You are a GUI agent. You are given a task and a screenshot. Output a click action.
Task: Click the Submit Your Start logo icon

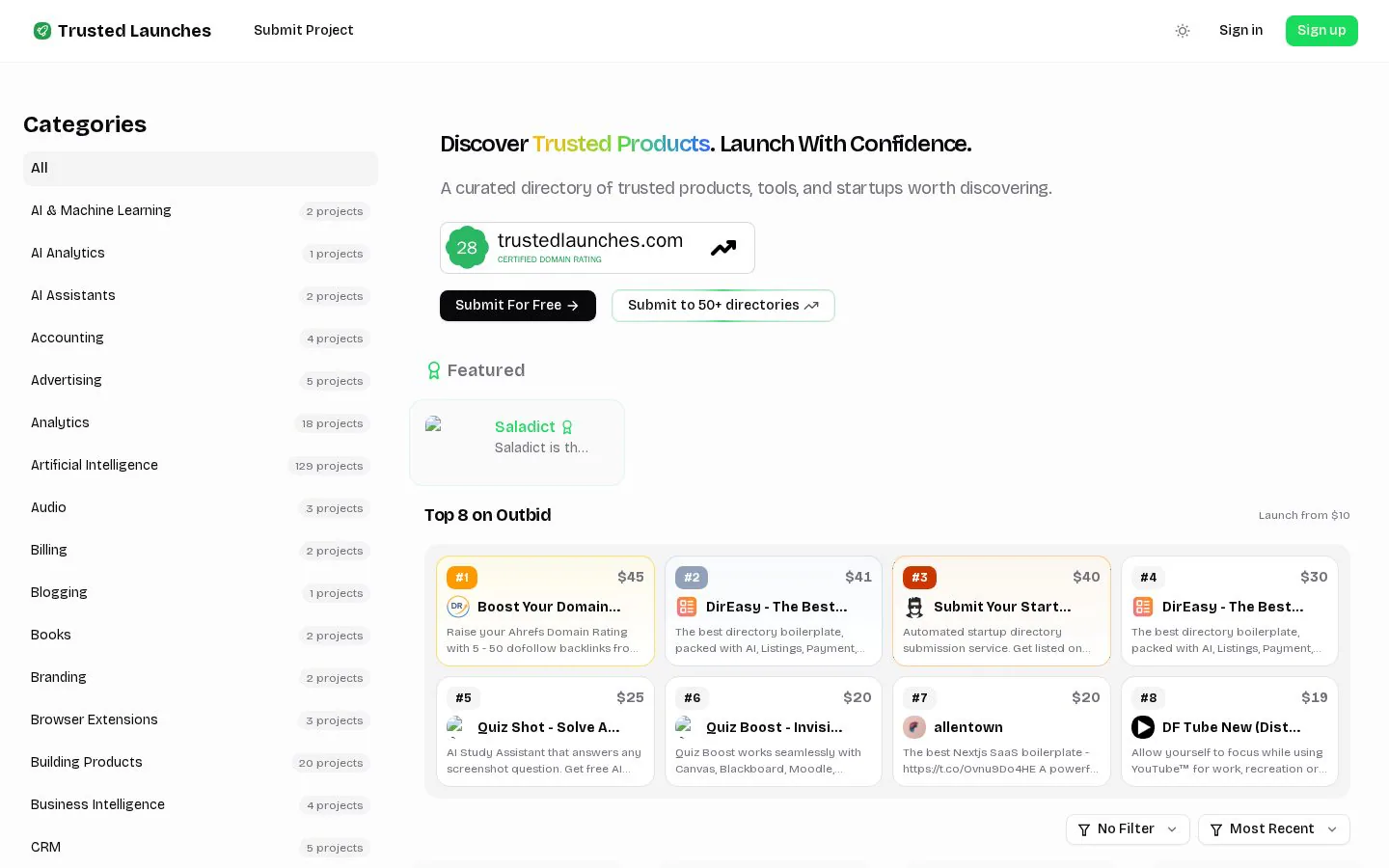914,607
